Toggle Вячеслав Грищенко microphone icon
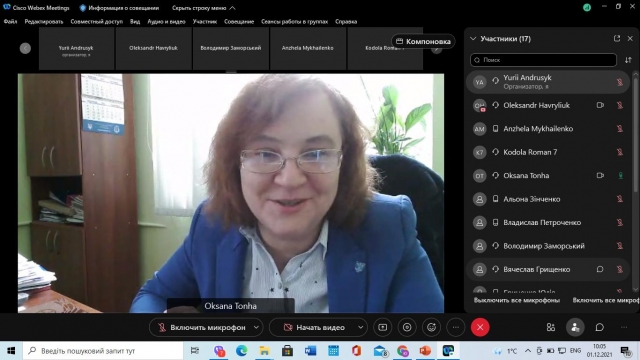 coord(620,269)
